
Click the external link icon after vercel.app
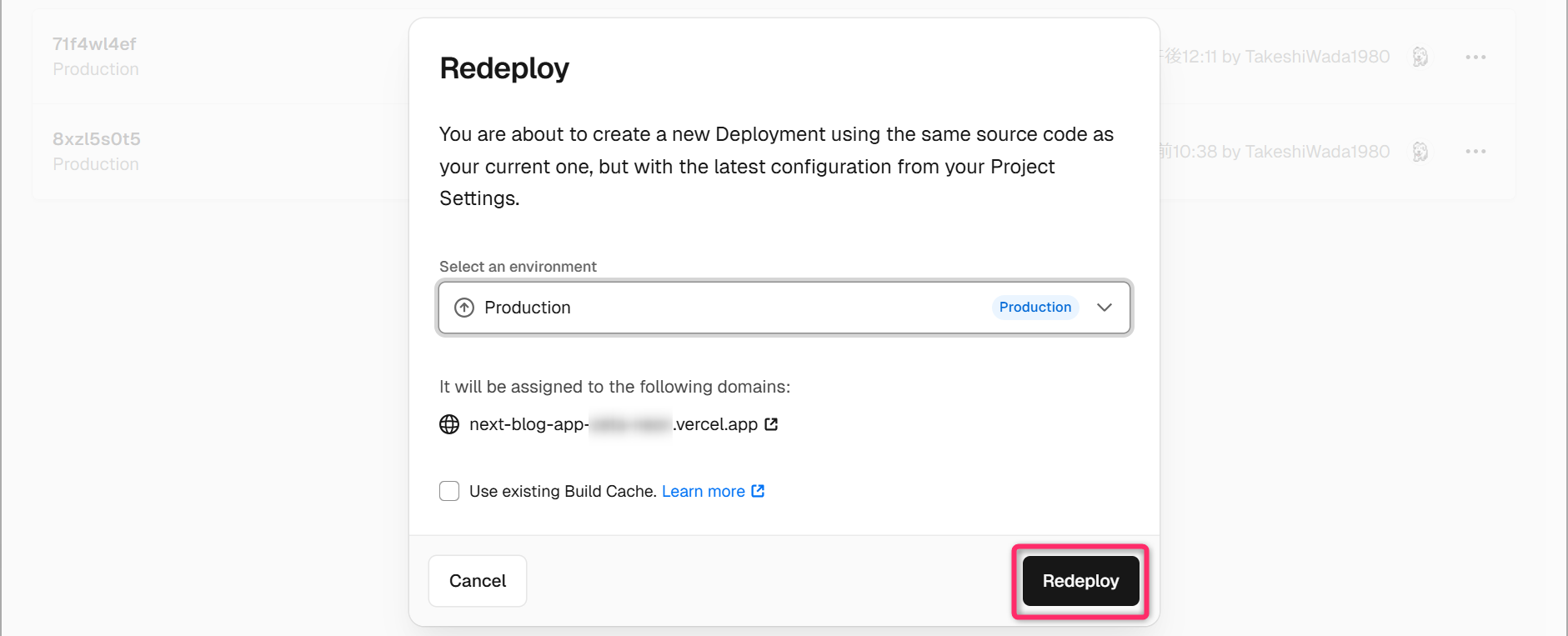tap(771, 424)
